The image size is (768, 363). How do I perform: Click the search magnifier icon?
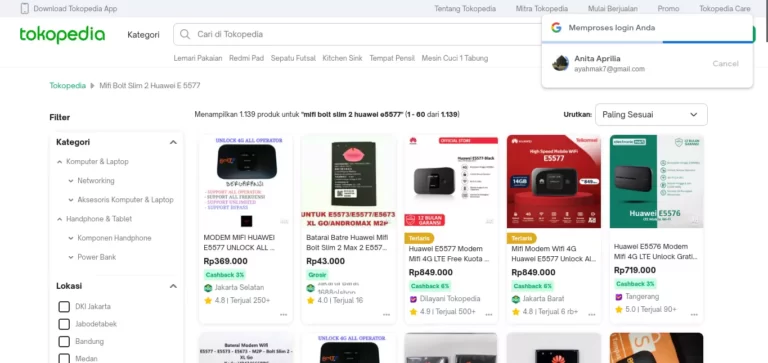(185, 34)
